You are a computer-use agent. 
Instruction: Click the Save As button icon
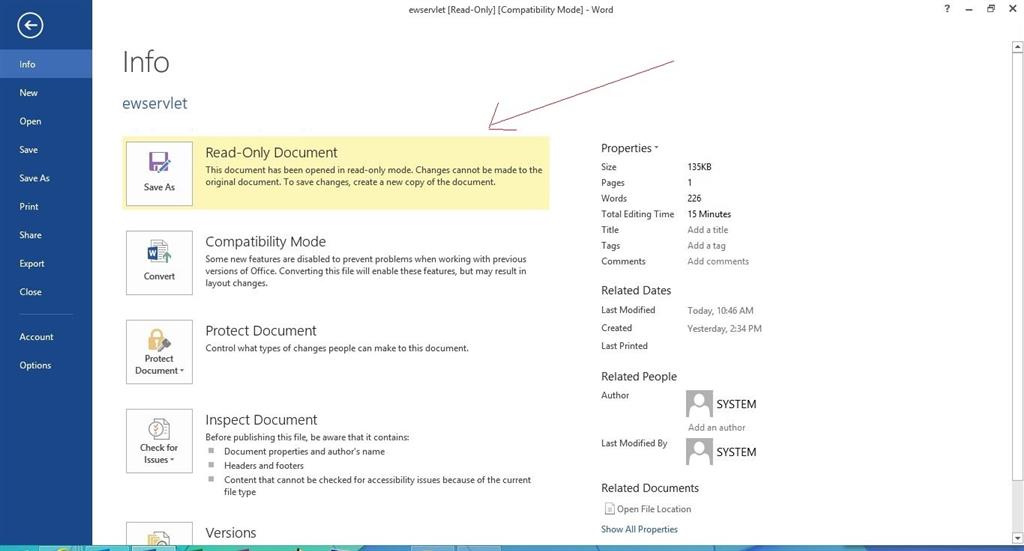point(159,174)
